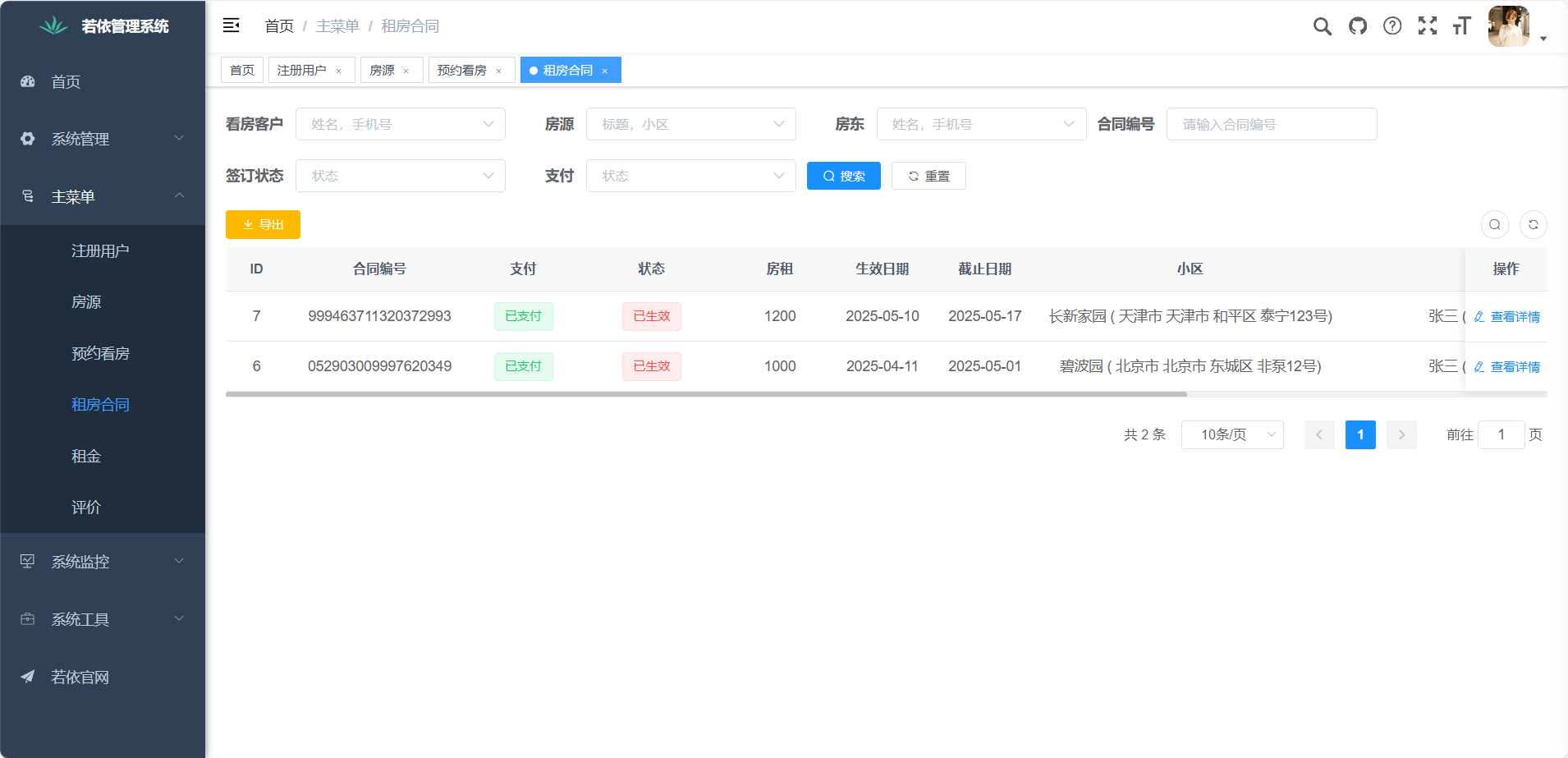Image resolution: width=1568 pixels, height=758 pixels.
Task: Refresh the table with round refresh icon
Action: (x=1534, y=224)
